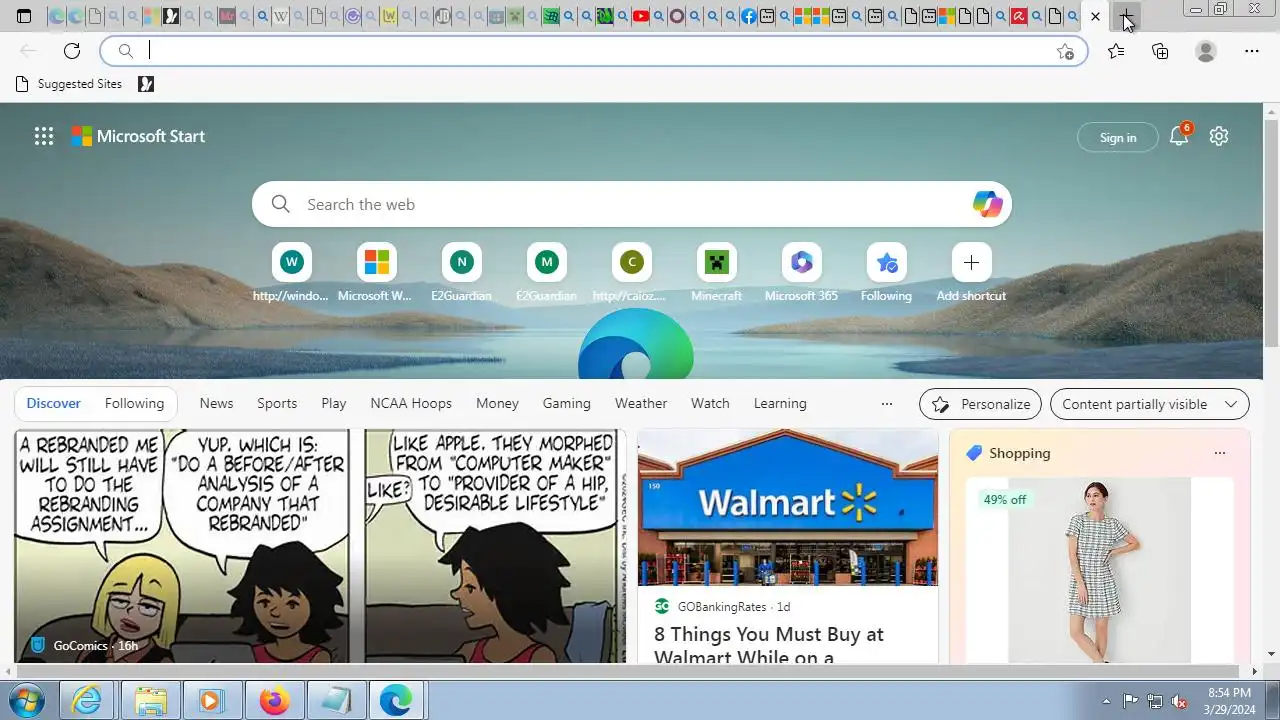Open the Money category
The image size is (1280, 720).
point(497,403)
